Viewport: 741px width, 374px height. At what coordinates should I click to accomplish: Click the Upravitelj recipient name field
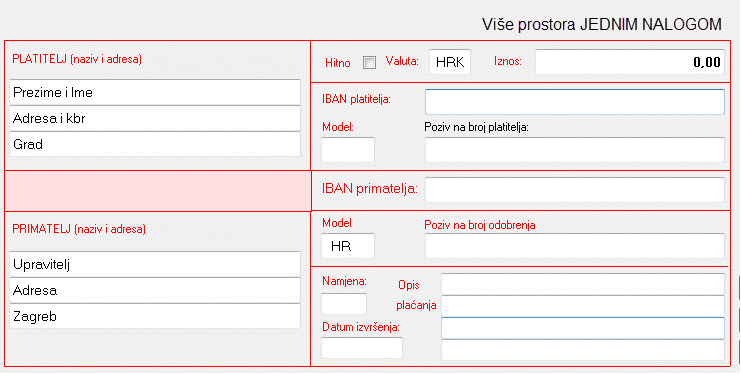(x=155, y=264)
